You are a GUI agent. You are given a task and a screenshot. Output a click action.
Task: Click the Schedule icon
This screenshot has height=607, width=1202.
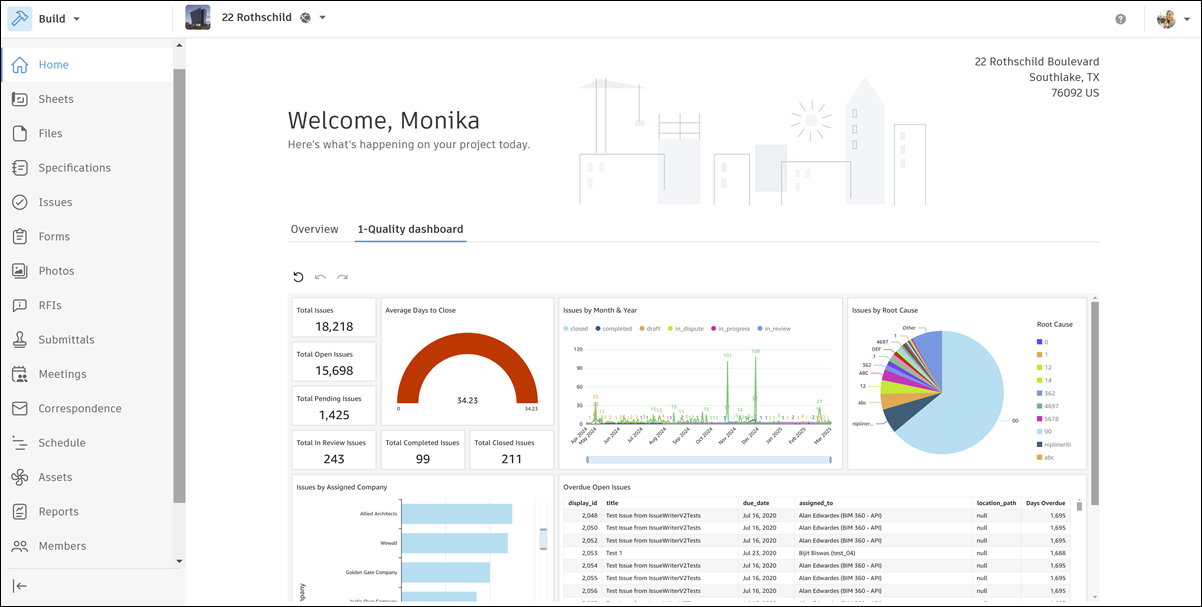(19, 443)
